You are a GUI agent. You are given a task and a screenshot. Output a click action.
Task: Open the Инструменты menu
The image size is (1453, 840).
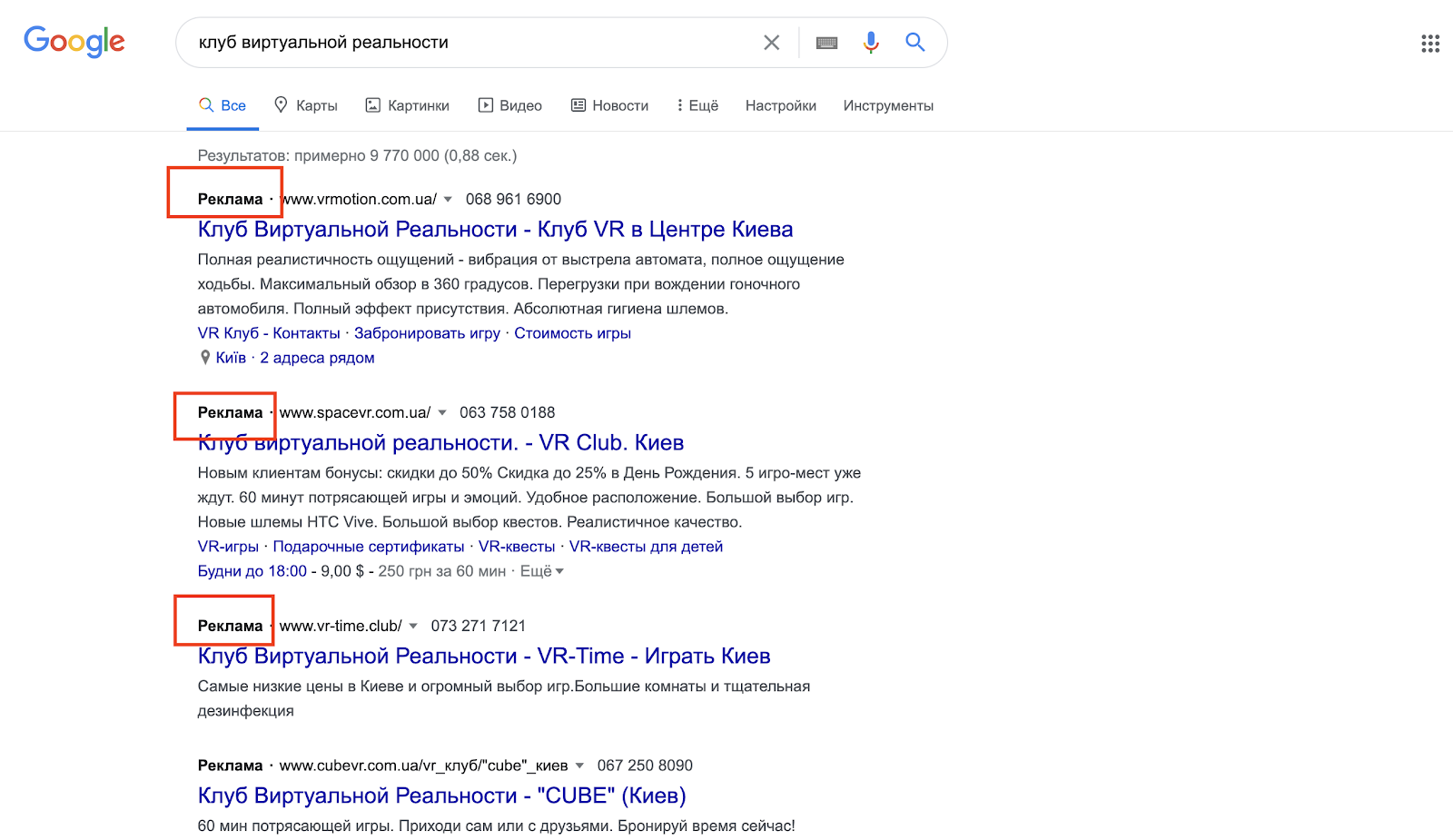coord(887,105)
